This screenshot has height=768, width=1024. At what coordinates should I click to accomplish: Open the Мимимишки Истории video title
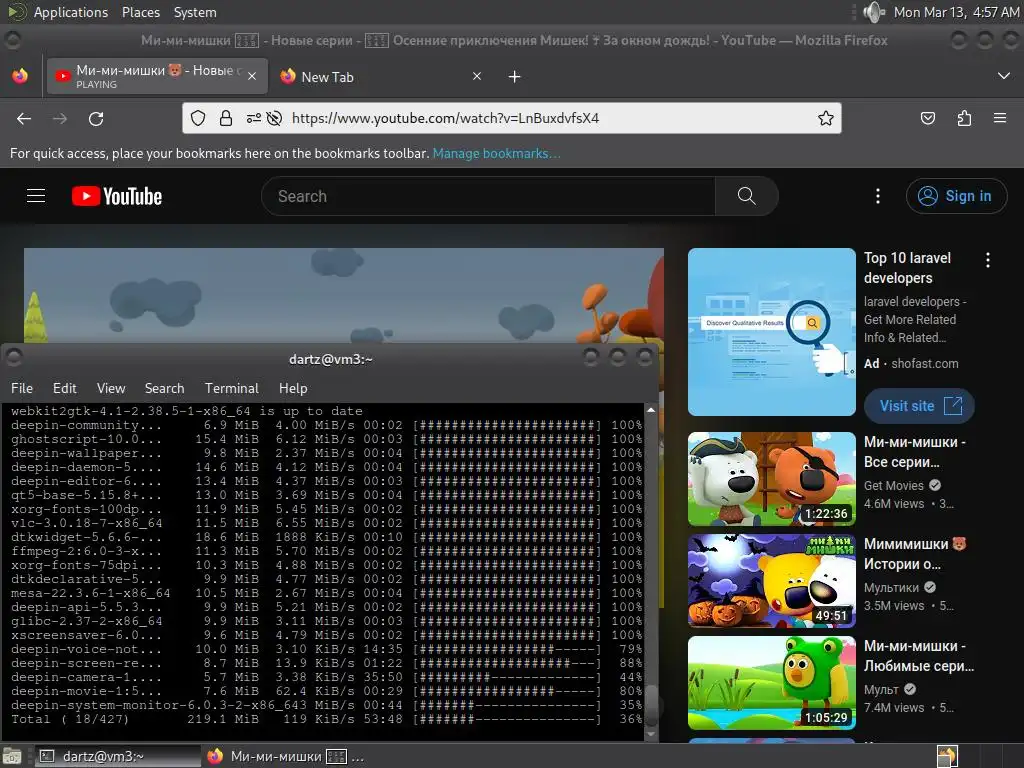pos(915,554)
